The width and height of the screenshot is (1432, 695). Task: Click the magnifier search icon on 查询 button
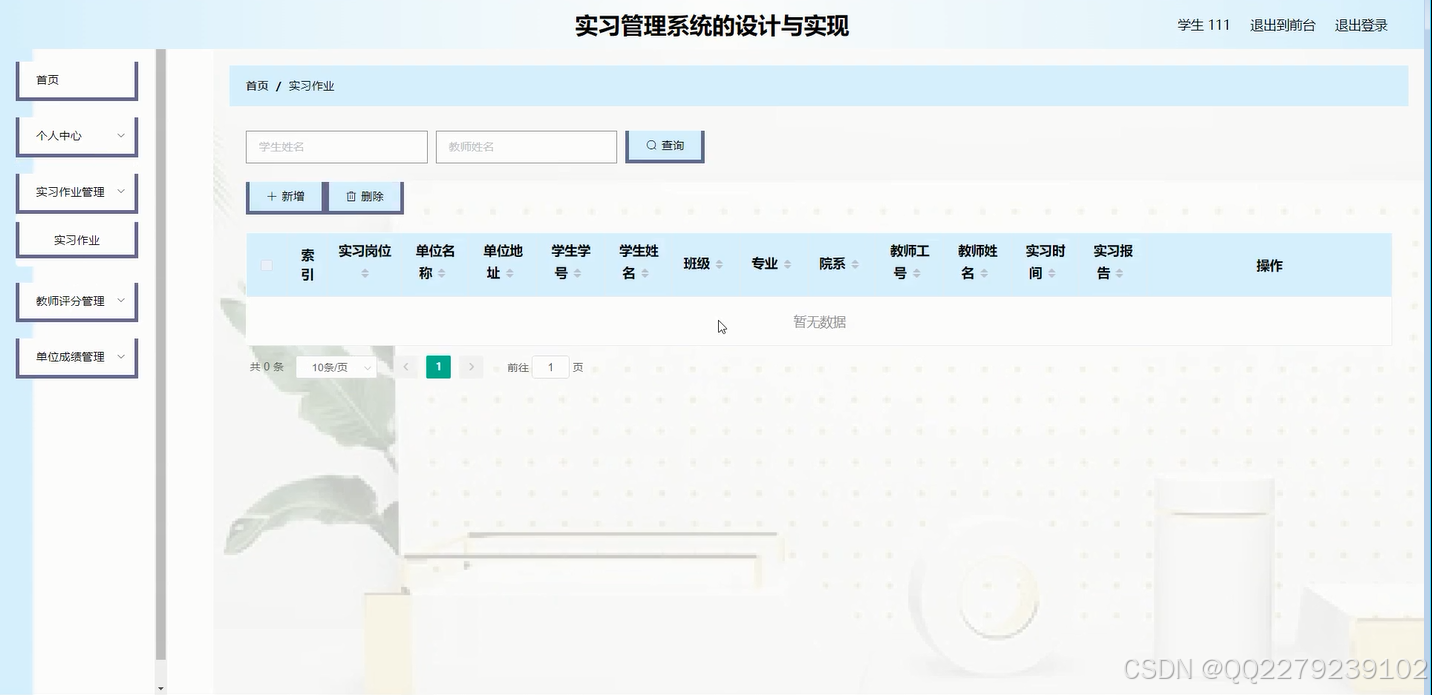[651, 145]
